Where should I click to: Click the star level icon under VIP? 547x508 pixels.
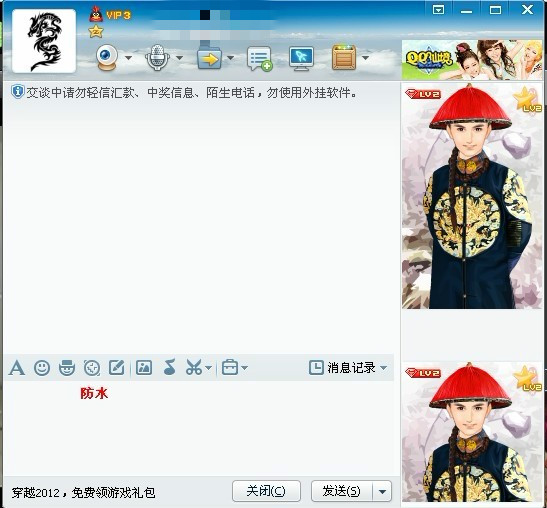click(x=96, y=32)
